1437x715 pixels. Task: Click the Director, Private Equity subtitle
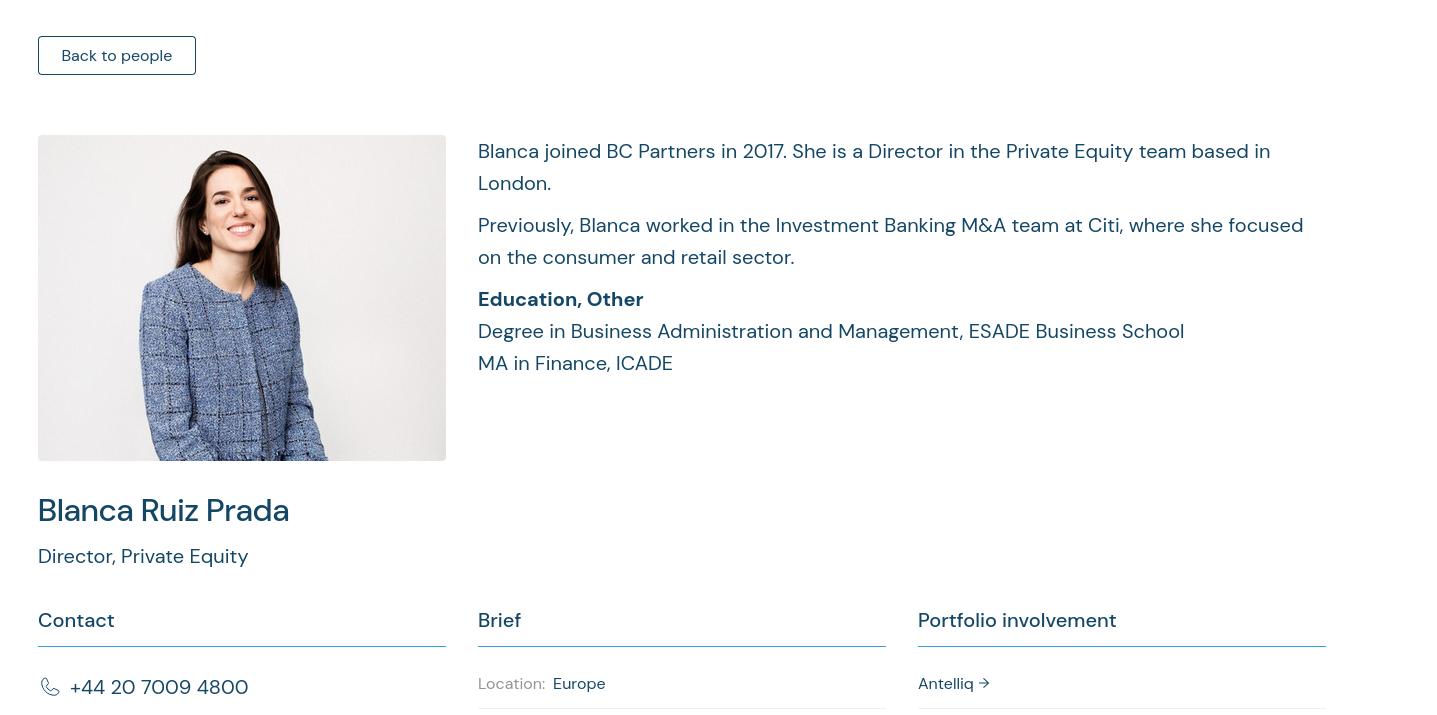143,557
